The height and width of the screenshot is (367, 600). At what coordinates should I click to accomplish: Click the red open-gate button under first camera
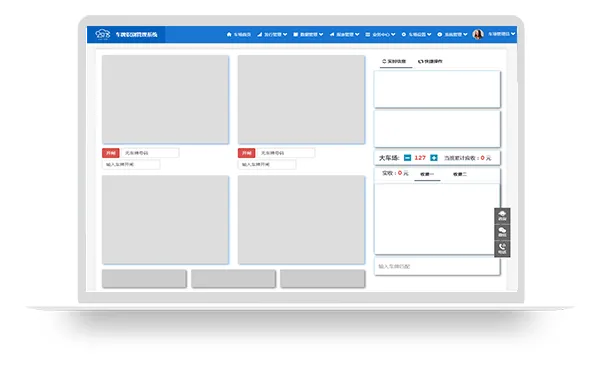(x=111, y=153)
